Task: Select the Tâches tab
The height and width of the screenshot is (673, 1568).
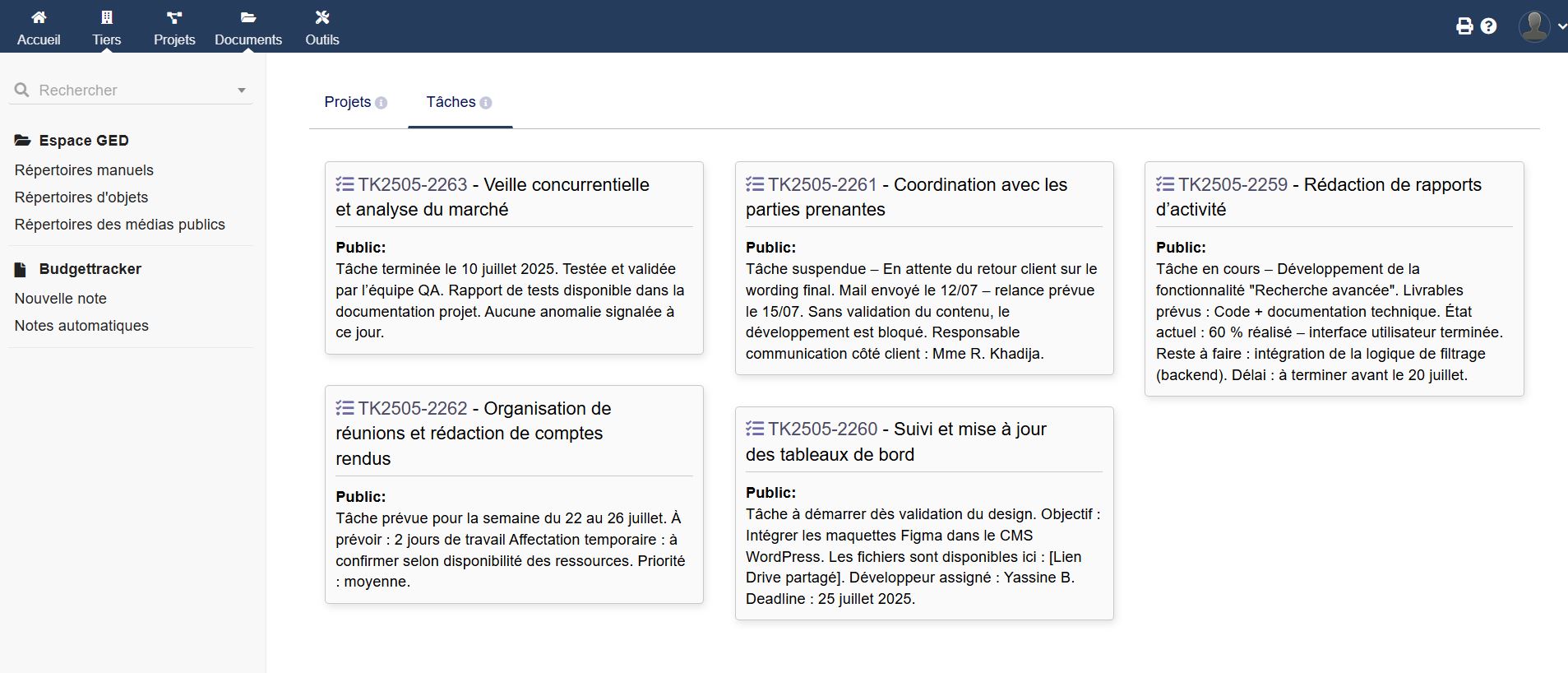Action: point(451,102)
